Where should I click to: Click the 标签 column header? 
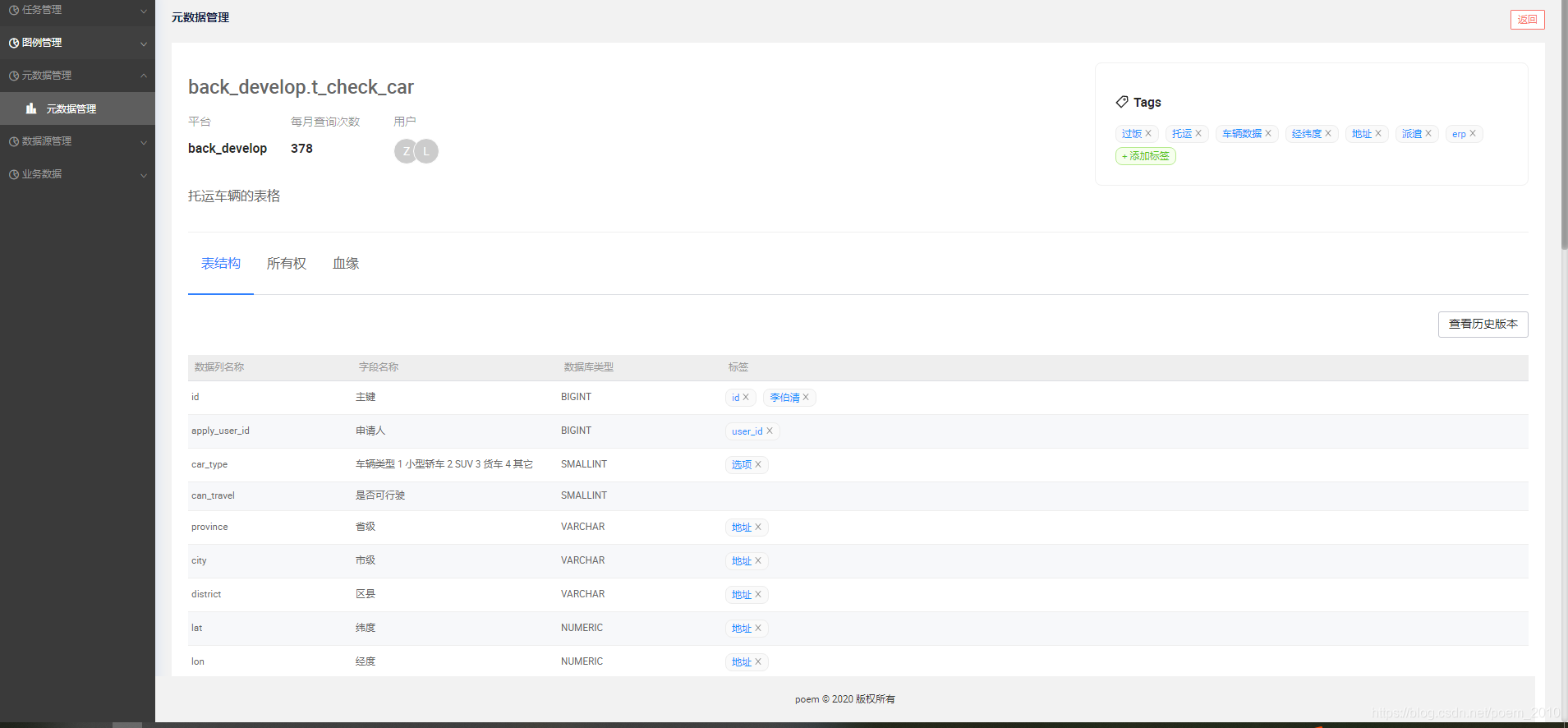(x=738, y=367)
